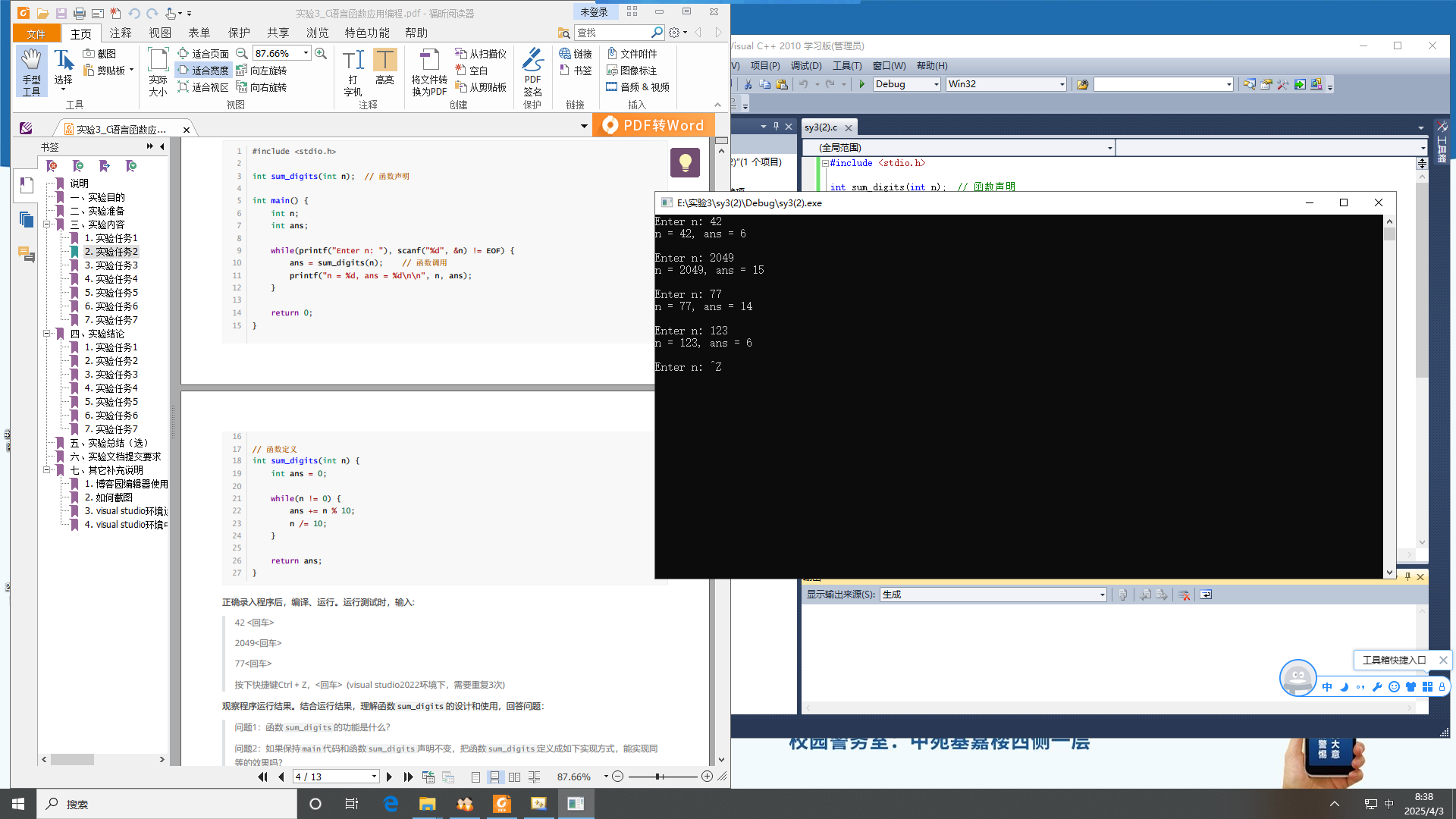1456x819 pixels.
Task: Open the Debug configuration dropdown
Action: 936,84
